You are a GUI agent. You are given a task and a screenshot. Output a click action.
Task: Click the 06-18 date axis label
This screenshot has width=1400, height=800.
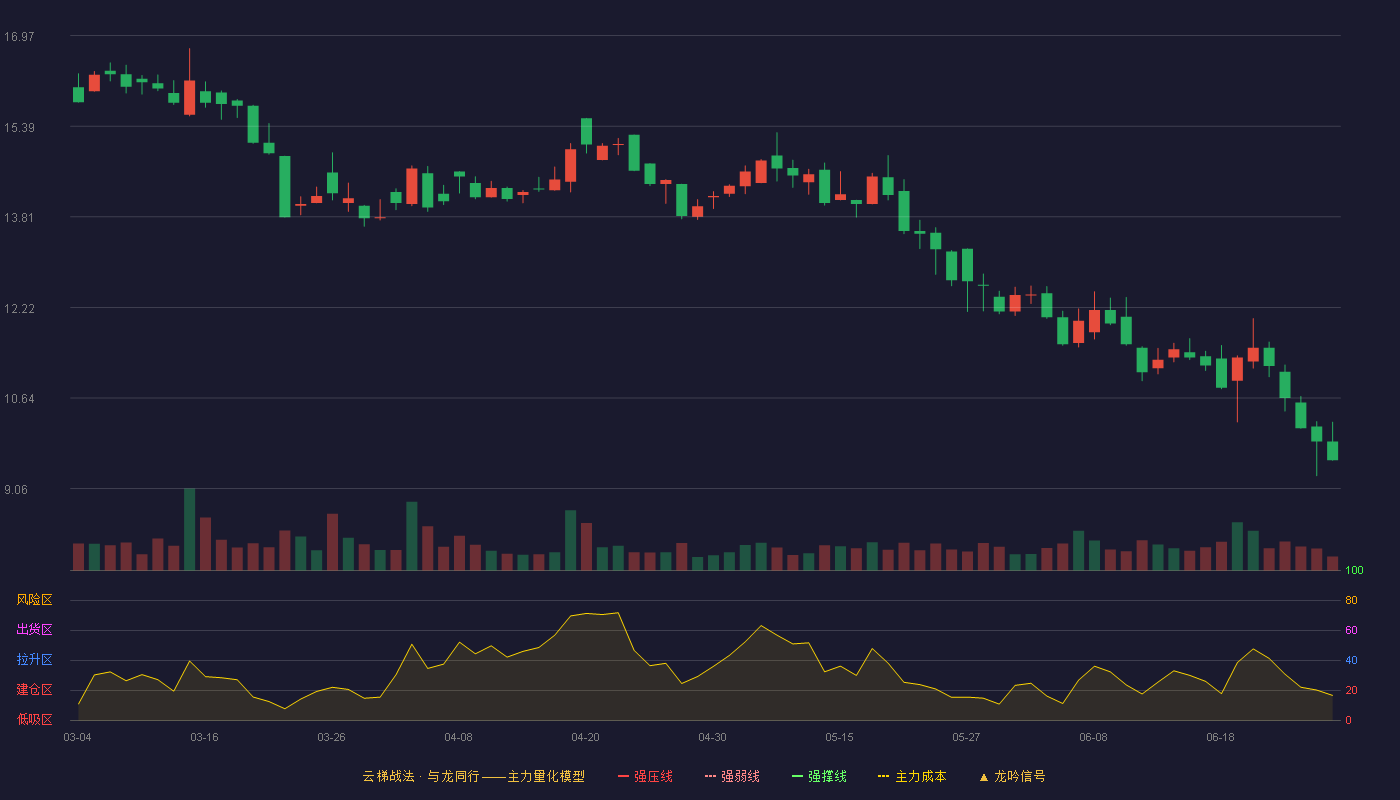tap(1220, 737)
